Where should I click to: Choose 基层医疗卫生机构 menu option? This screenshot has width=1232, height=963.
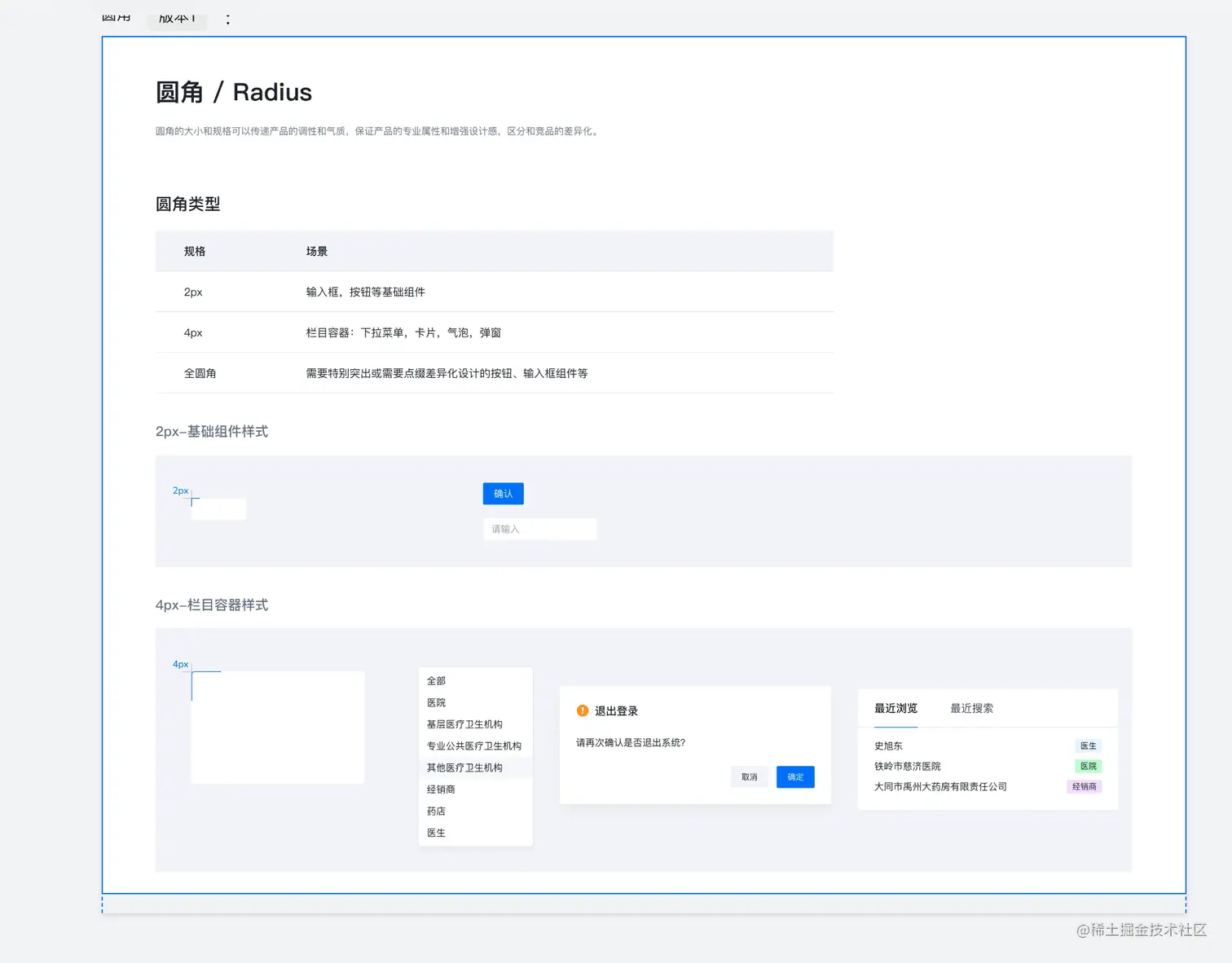tap(475, 724)
